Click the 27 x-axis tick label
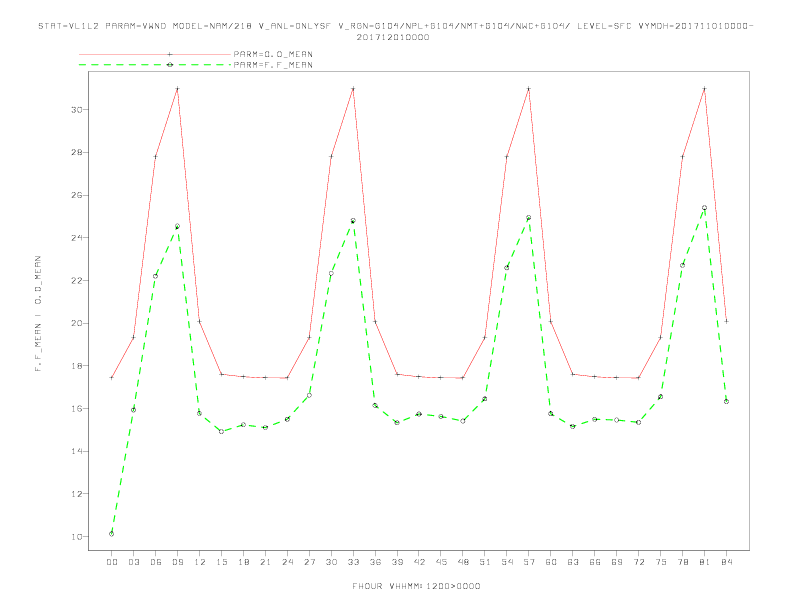The width and height of the screenshot is (792, 612). [309, 562]
